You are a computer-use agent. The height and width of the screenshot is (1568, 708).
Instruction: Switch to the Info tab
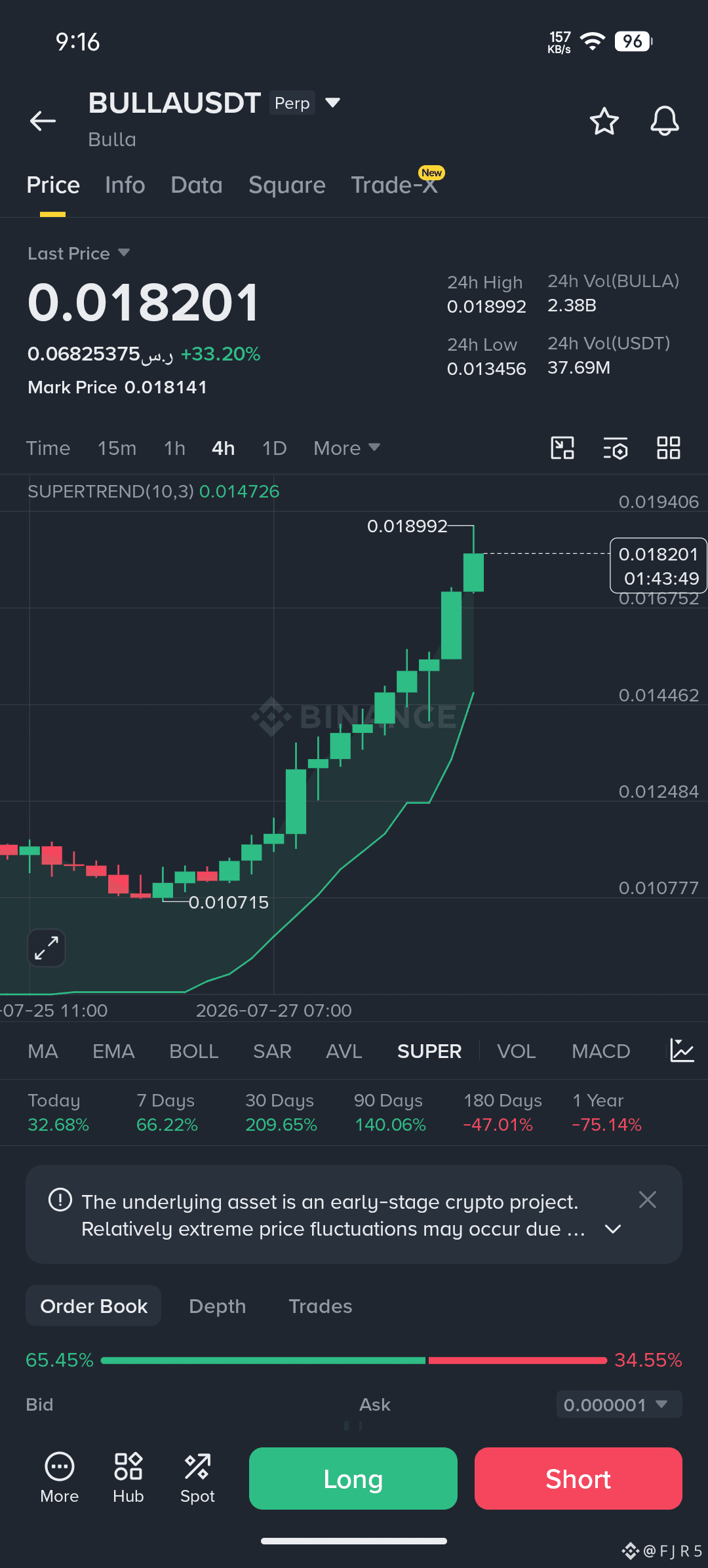[125, 186]
